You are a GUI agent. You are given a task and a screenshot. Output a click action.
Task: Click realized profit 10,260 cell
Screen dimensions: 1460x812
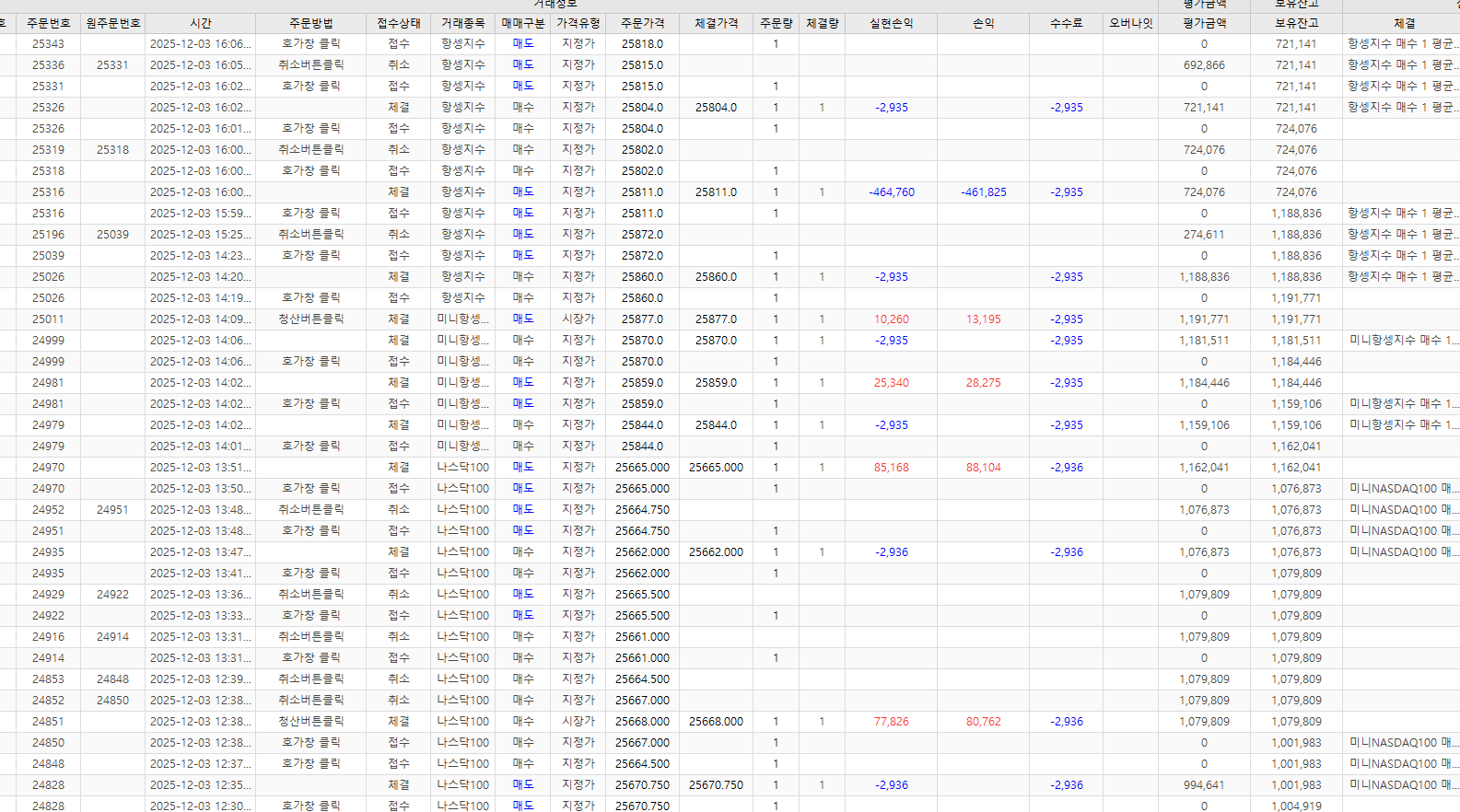pos(891,319)
